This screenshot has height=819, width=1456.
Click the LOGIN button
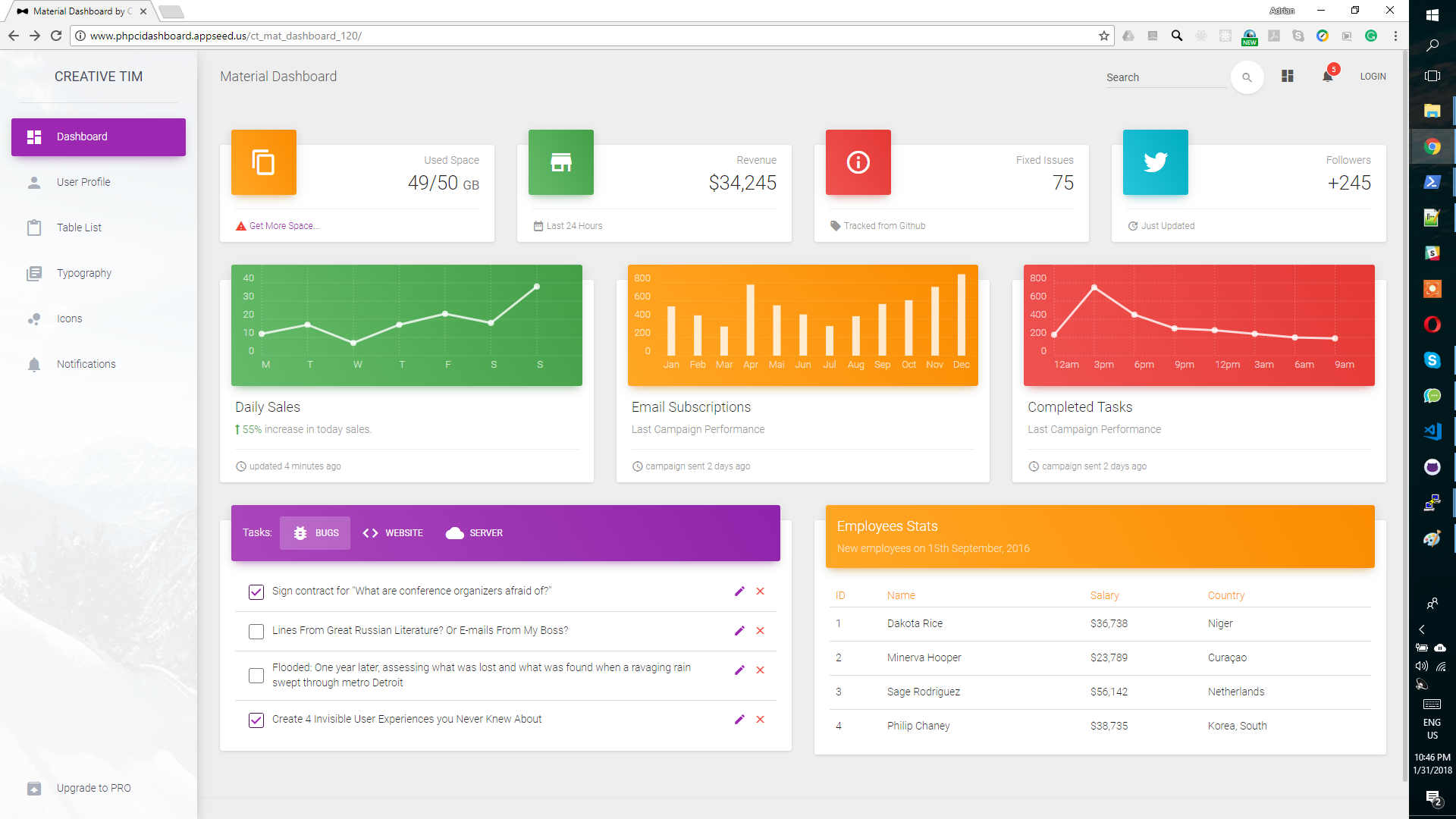point(1373,76)
